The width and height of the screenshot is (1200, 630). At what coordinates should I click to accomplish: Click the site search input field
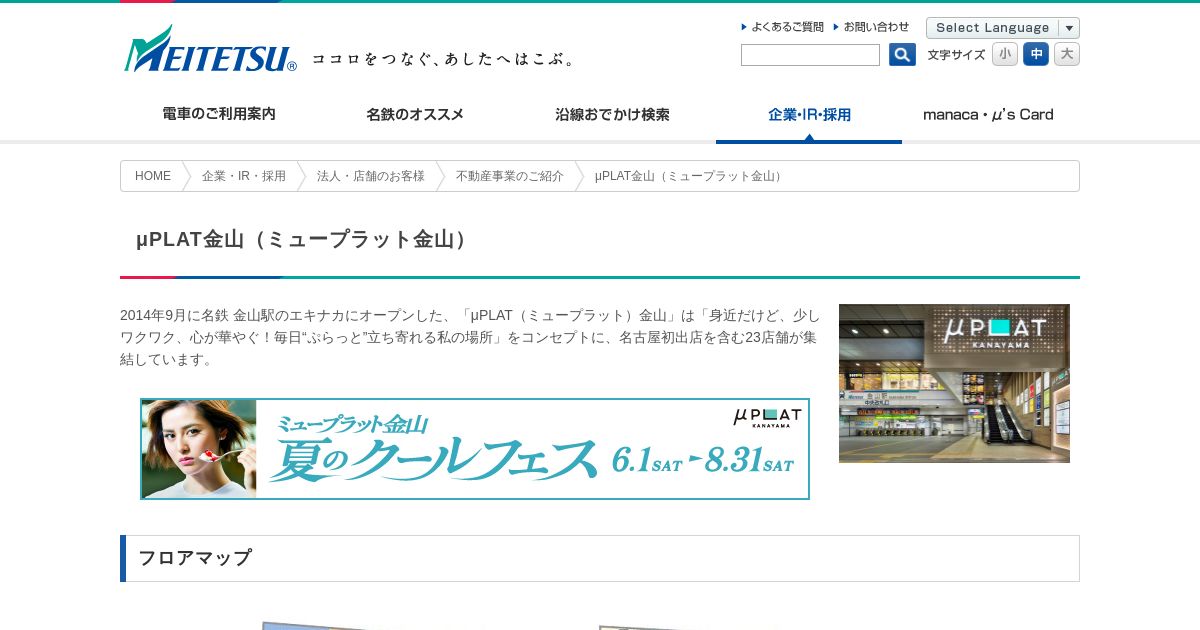[810, 55]
